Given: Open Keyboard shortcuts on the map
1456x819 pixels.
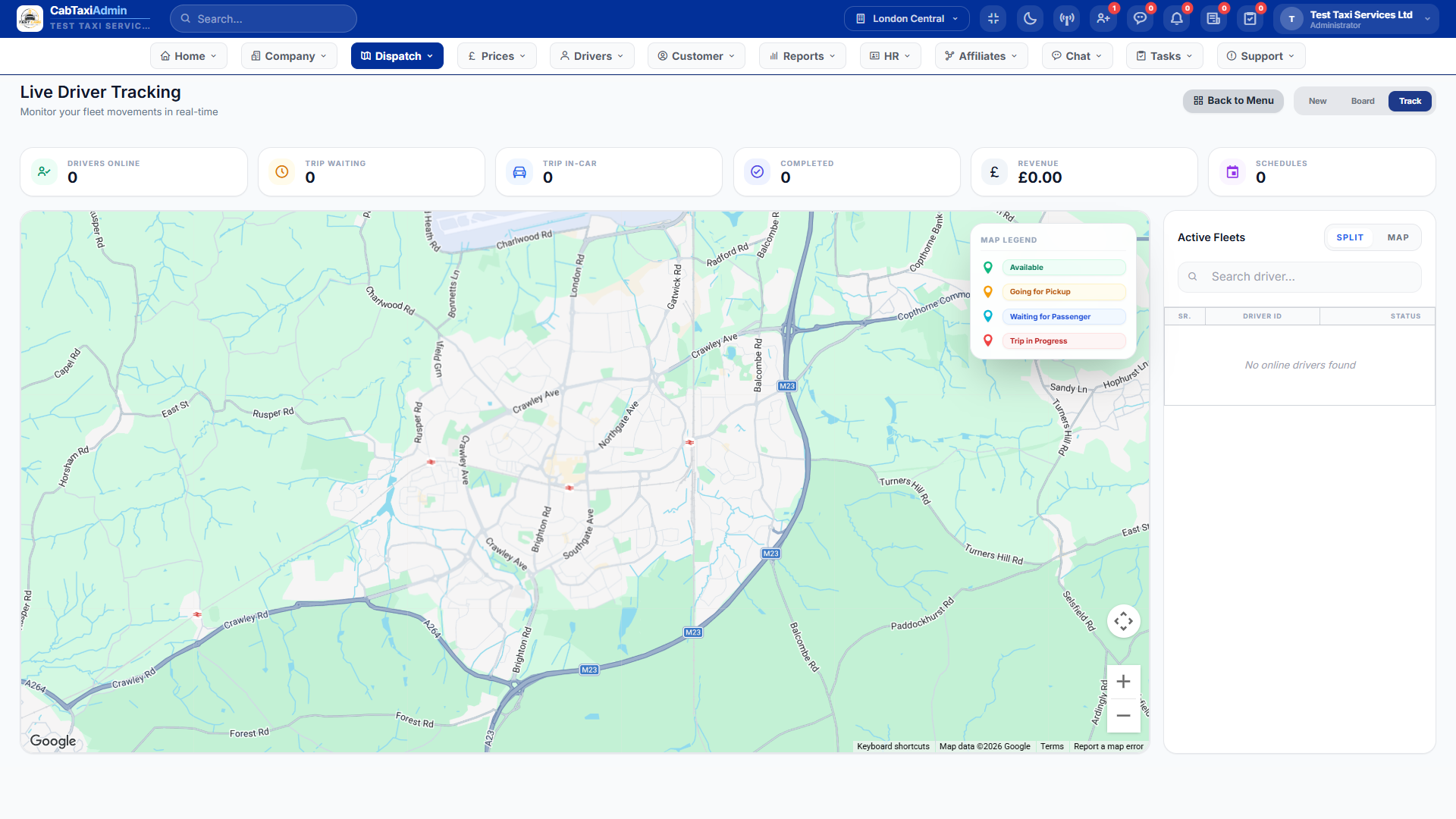Looking at the screenshot, I should click(893, 746).
